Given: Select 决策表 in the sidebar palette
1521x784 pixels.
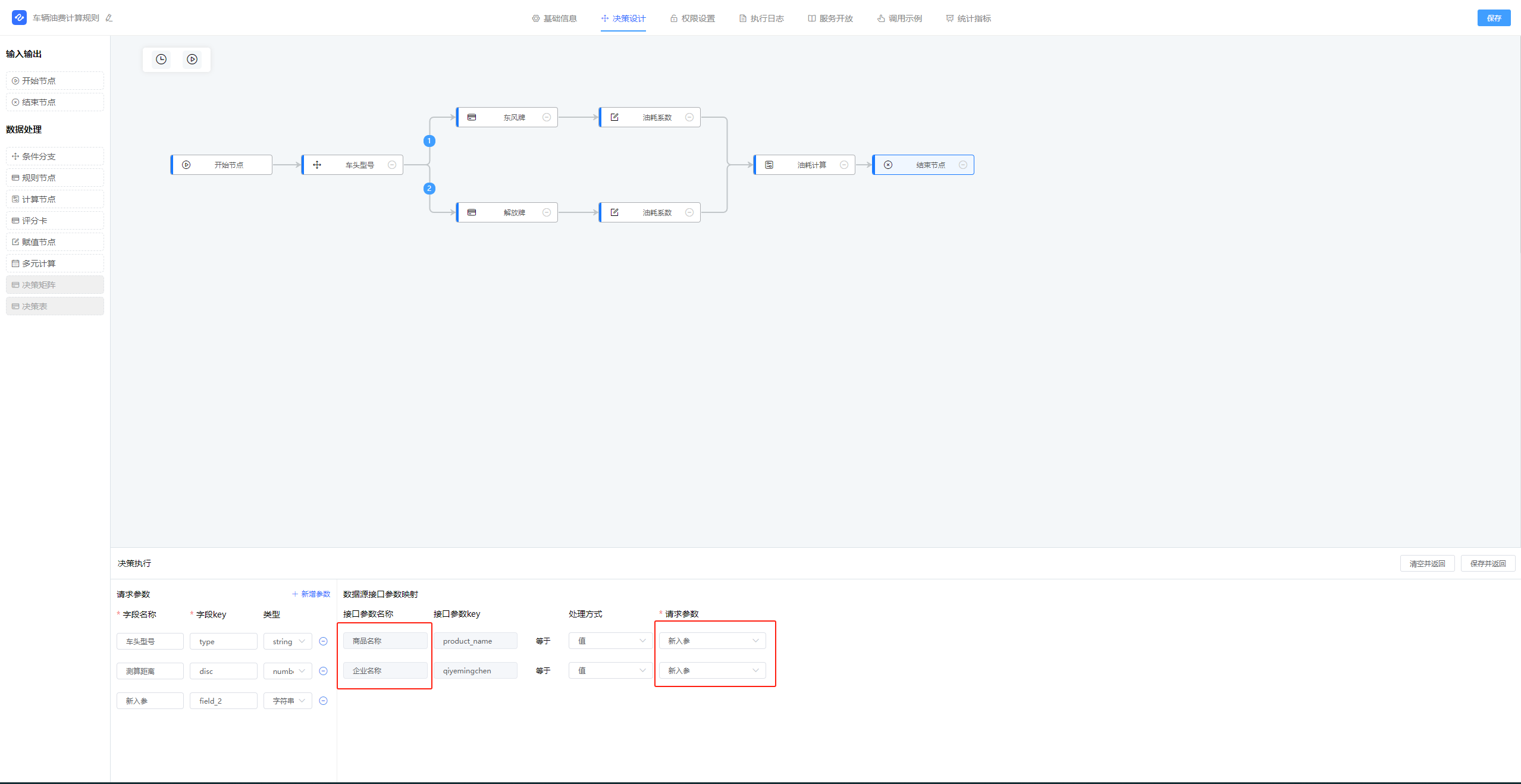Looking at the screenshot, I should click(x=55, y=306).
